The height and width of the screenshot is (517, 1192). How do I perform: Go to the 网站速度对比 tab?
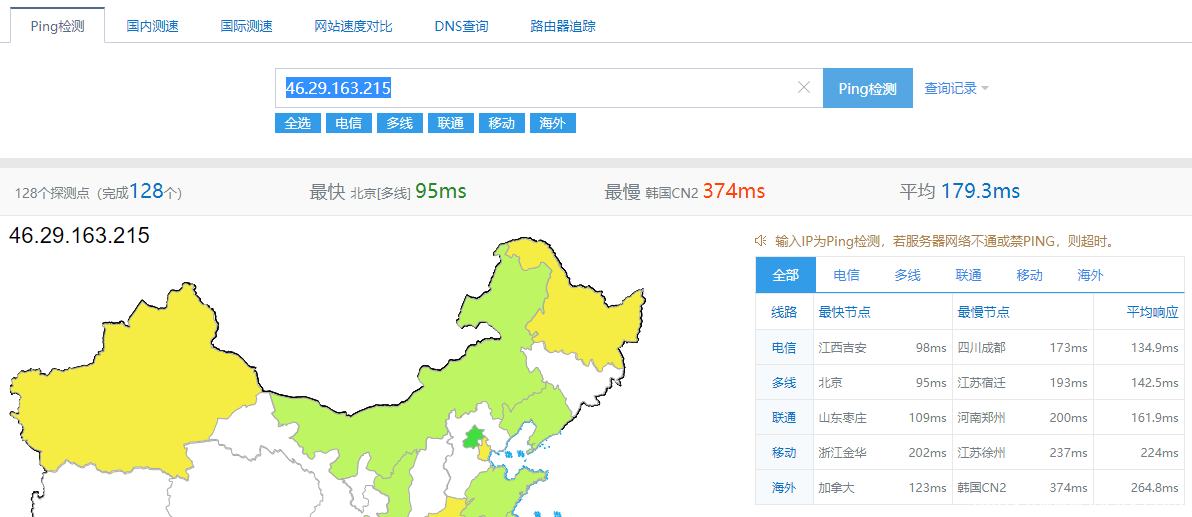point(353,26)
